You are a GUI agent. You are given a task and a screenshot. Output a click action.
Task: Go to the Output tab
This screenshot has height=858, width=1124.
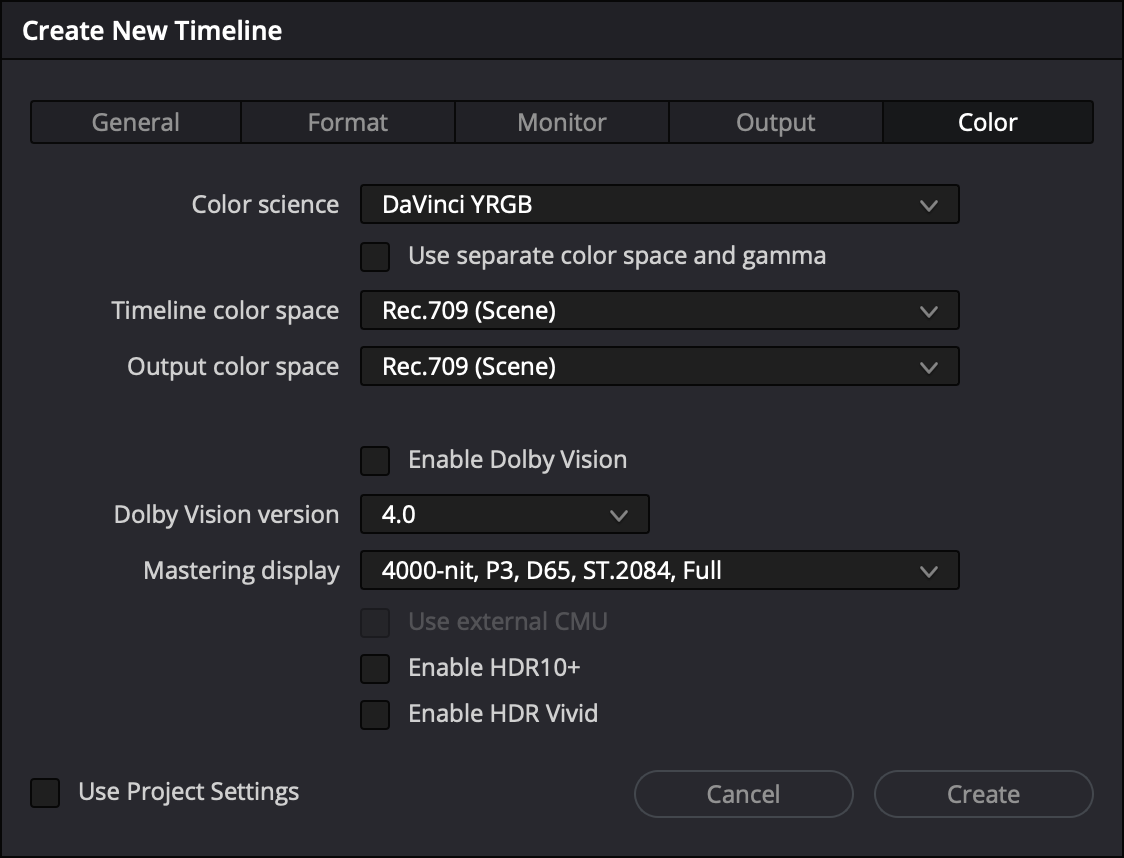[776, 123]
